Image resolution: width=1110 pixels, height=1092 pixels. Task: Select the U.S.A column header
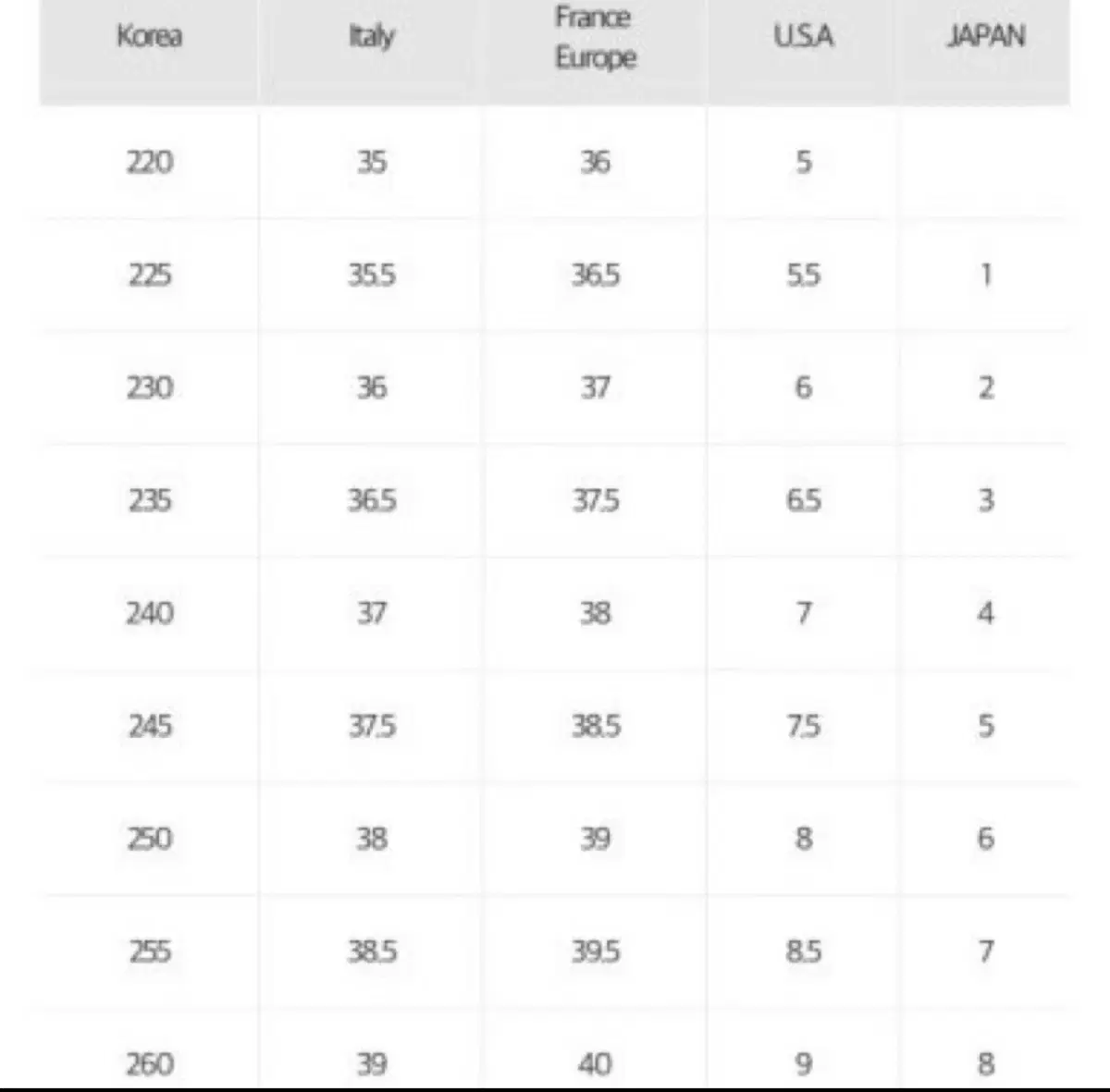coord(803,37)
